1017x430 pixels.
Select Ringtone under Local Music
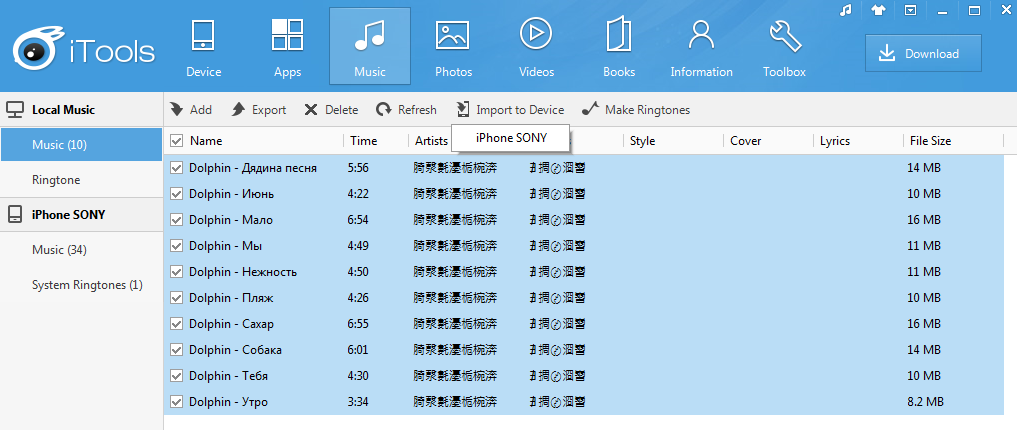[56, 180]
